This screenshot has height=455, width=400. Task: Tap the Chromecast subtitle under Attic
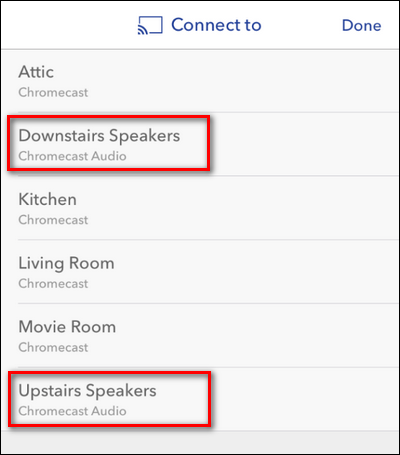(x=53, y=93)
